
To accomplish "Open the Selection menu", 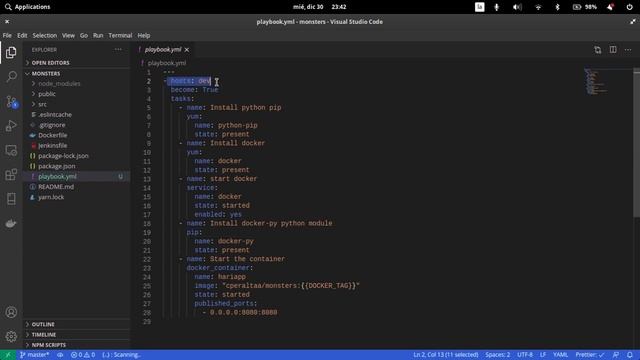I will (x=44, y=36).
